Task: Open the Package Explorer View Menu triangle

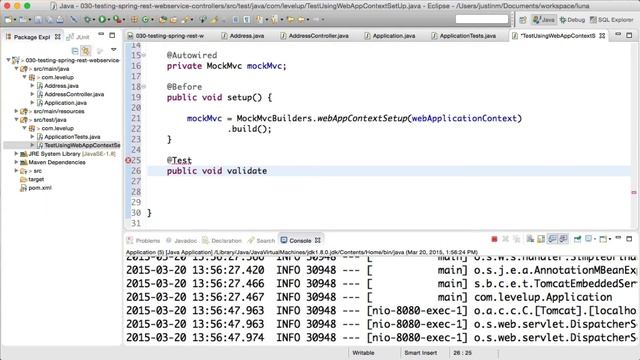Action: [113, 50]
